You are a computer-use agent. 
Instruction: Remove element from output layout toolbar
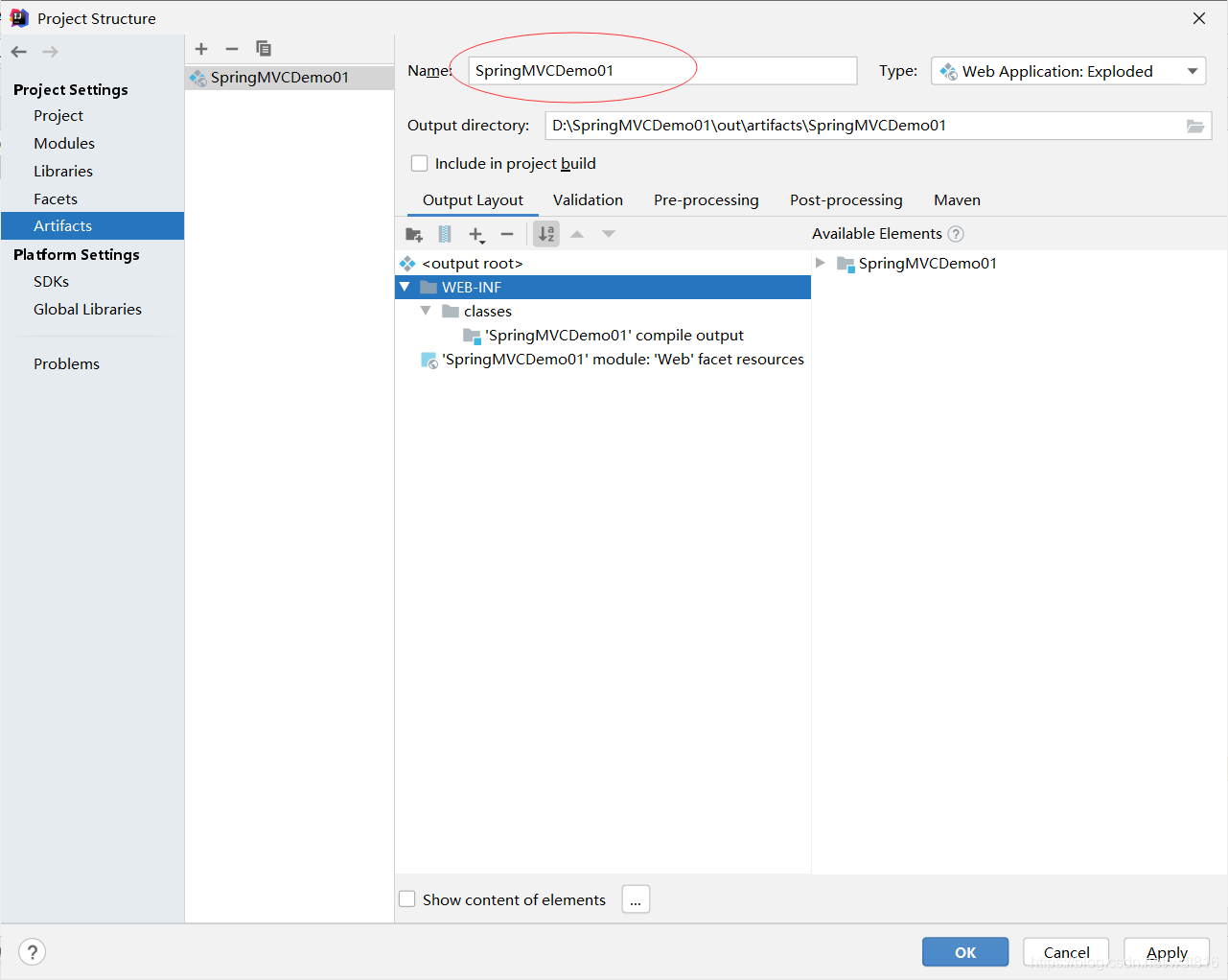point(507,234)
